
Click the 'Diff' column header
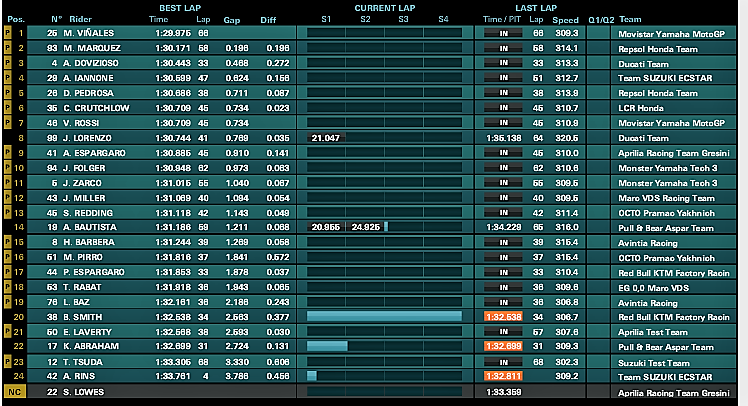click(268, 20)
